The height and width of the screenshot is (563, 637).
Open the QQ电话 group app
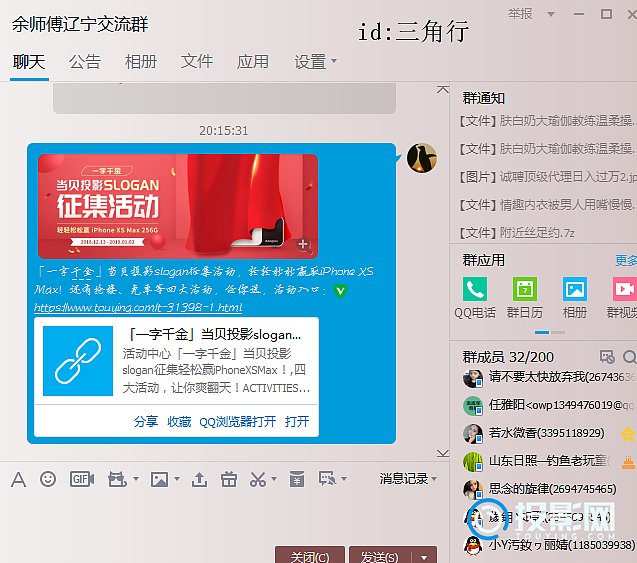474,289
